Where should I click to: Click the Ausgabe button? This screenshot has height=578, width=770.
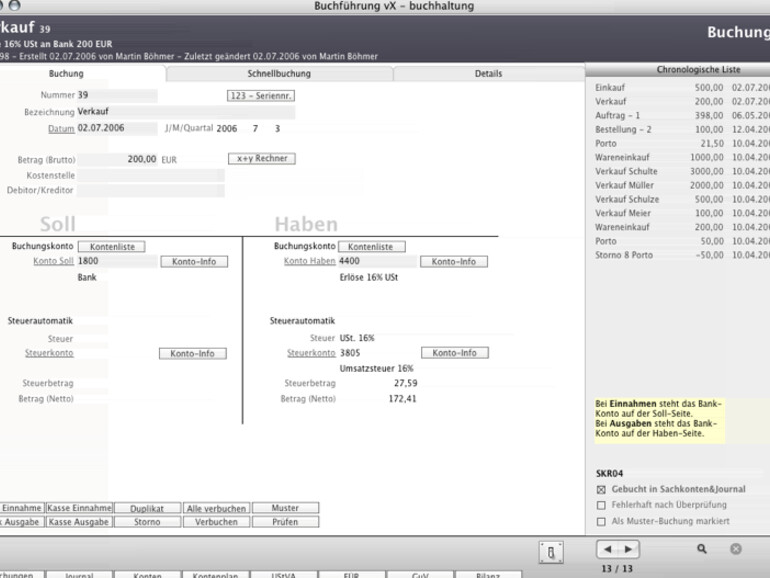click(x=22, y=522)
